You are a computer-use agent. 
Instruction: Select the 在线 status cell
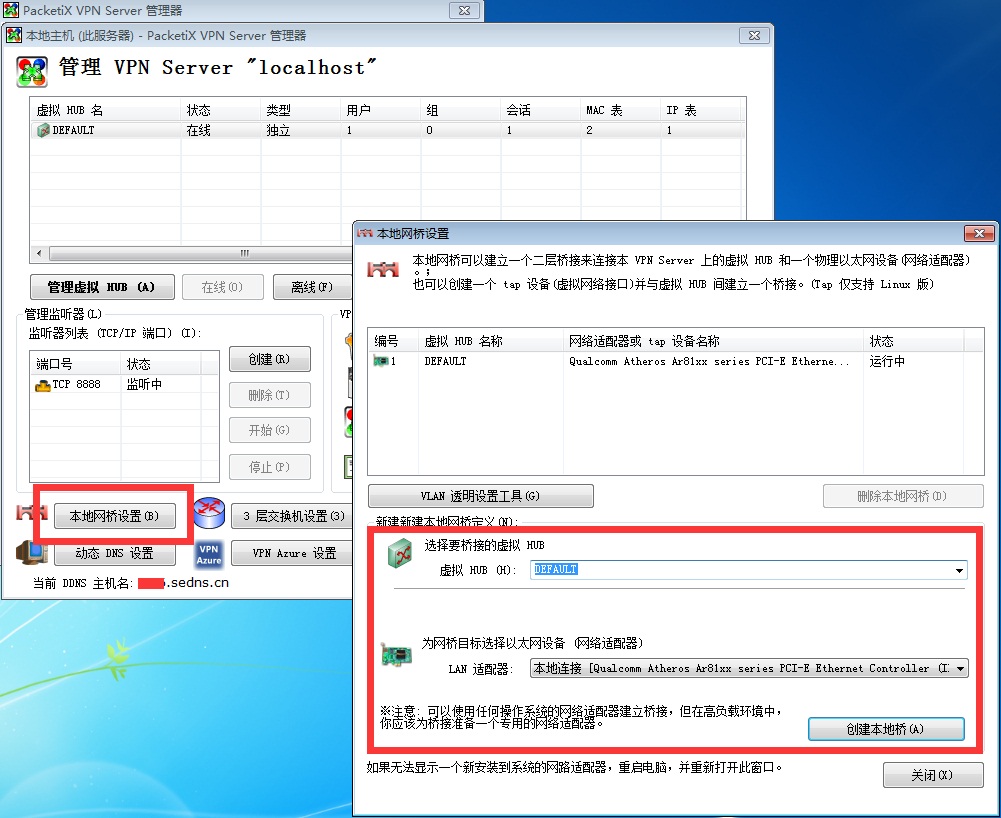(199, 130)
